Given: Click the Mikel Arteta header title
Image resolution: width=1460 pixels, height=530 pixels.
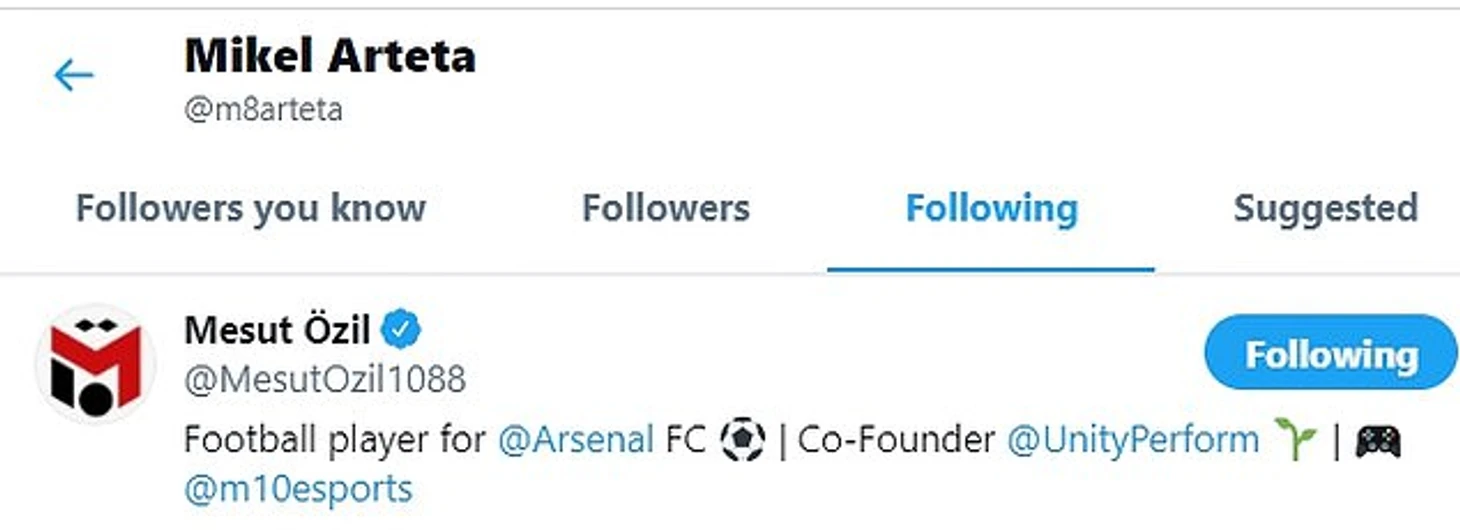Looking at the screenshot, I should point(330,56).
